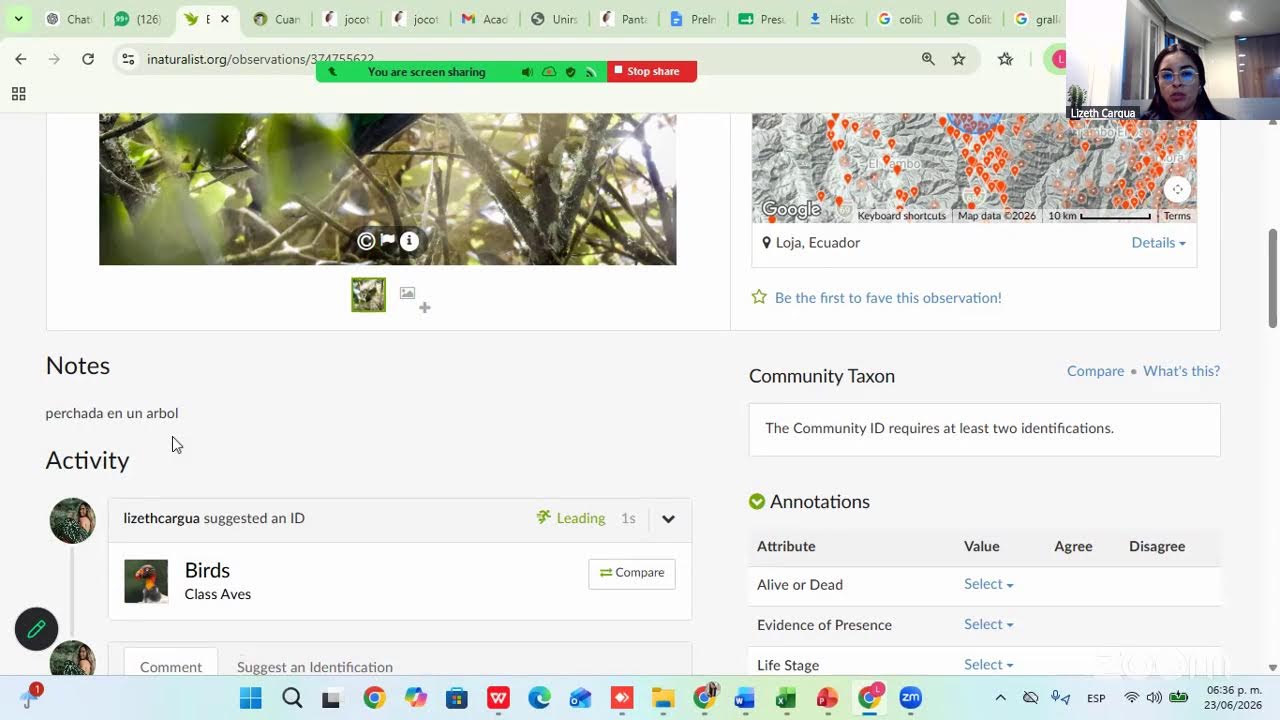This screenshot has height=720, width=1280.
Task: Click the shield icon in screen sharing bar
Action: click(570, 72)
